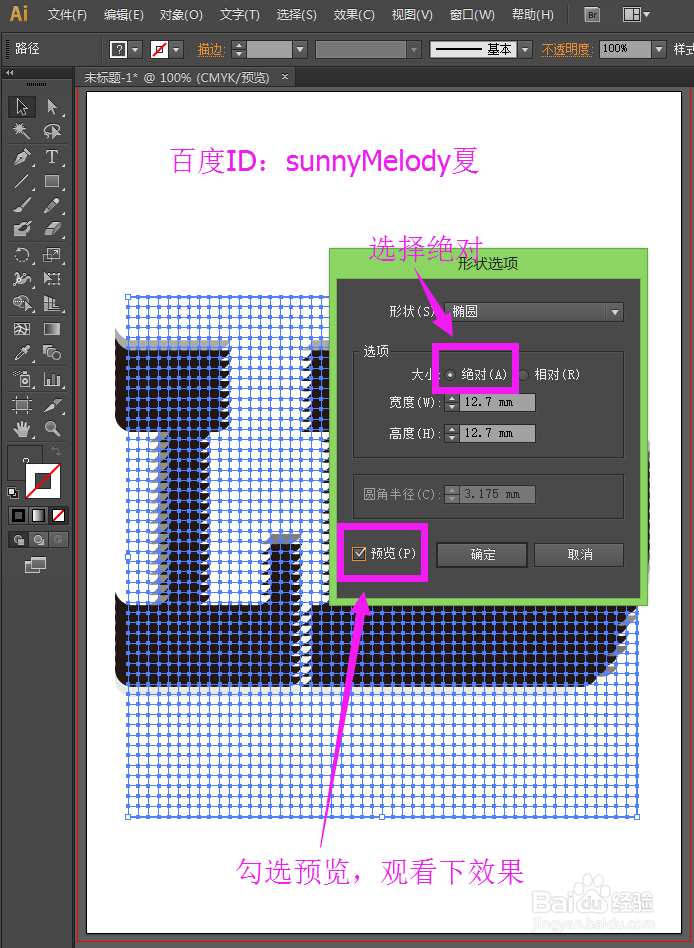The image size is (694, 948).
Task: Open the 形状(S) dropdown showing 椭圆
Action: click(534, 312)
